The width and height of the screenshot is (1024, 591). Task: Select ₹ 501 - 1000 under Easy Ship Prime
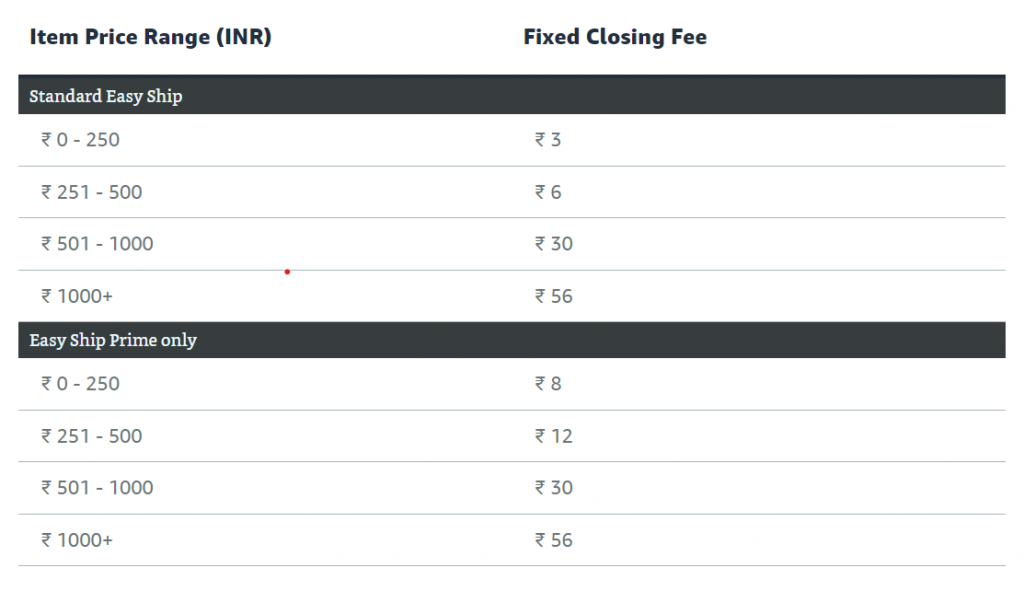coord(97,488)
